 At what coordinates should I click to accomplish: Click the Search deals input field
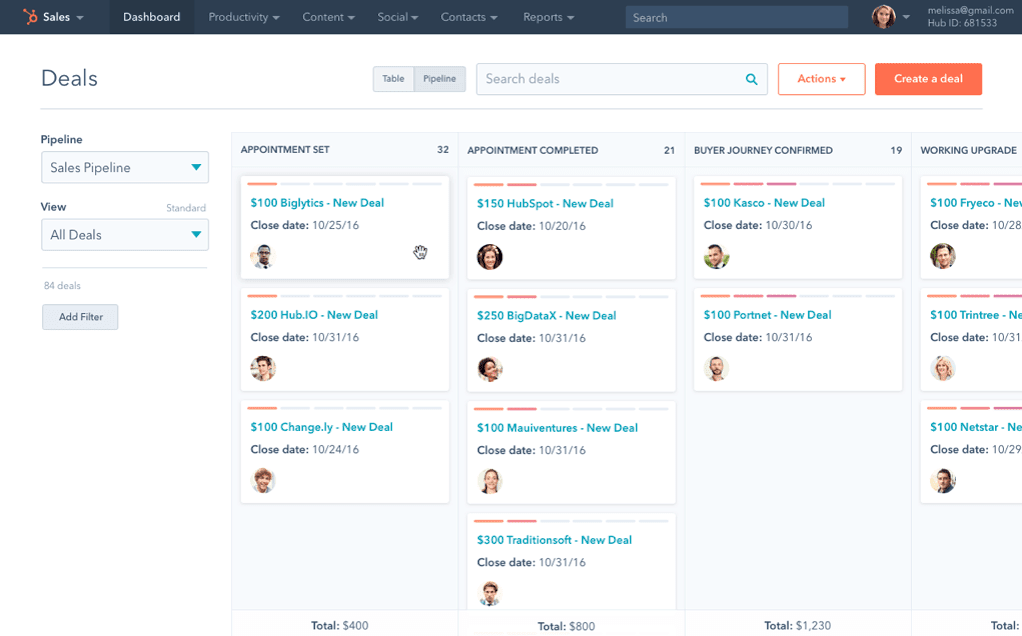(x=621, y=79)
